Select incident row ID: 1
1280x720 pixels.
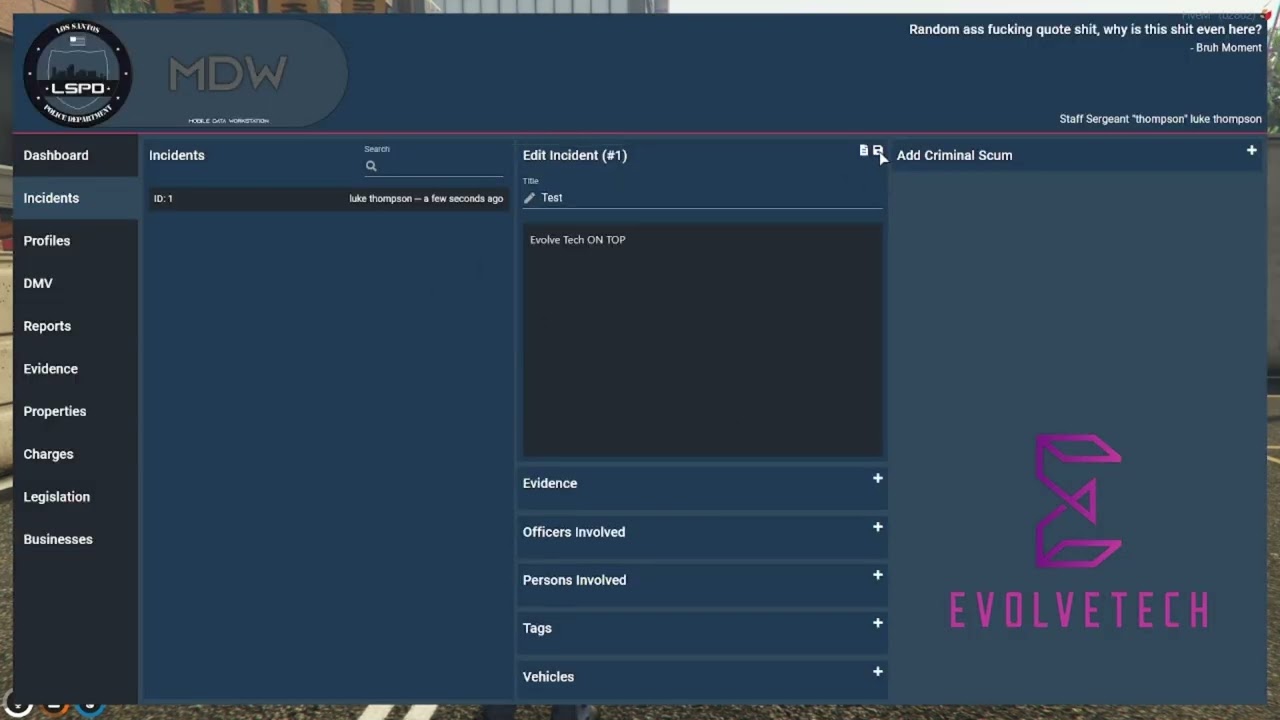click(x=328, y=198)
